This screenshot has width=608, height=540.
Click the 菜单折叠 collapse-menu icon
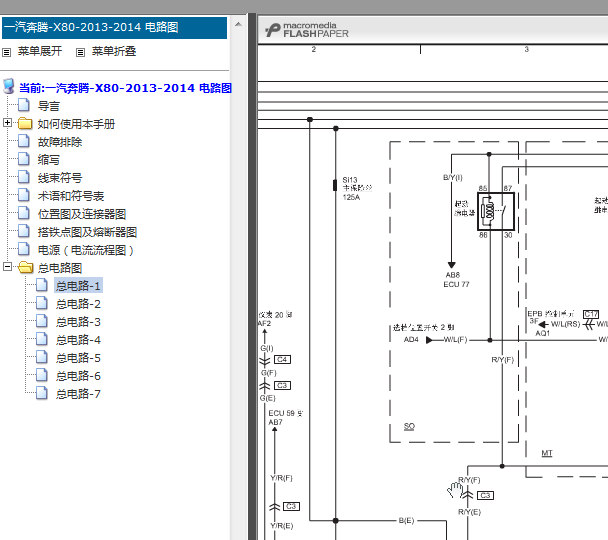(x=80, y=52)
